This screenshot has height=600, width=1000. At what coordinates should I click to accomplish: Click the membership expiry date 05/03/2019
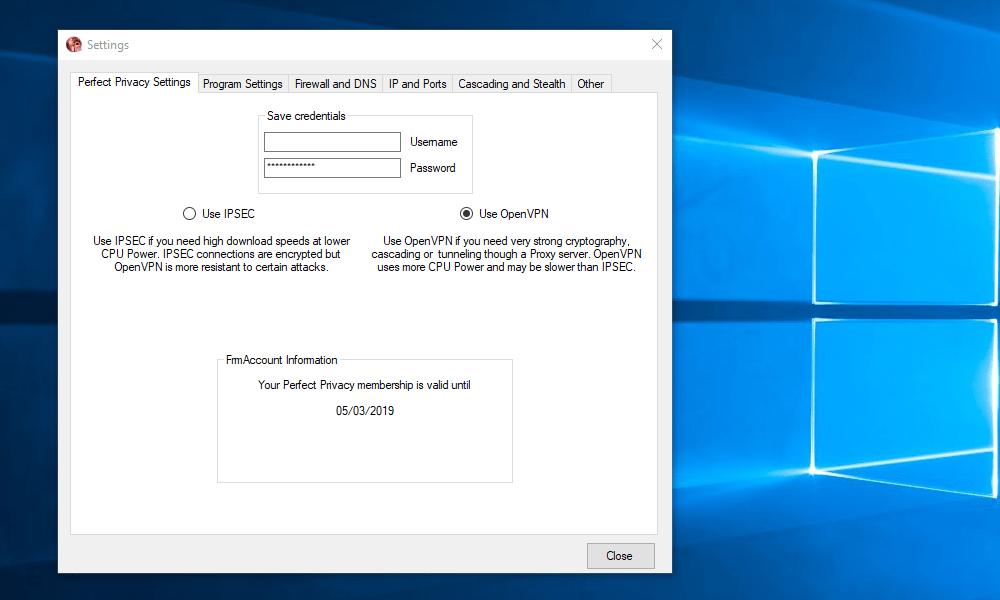365,411
